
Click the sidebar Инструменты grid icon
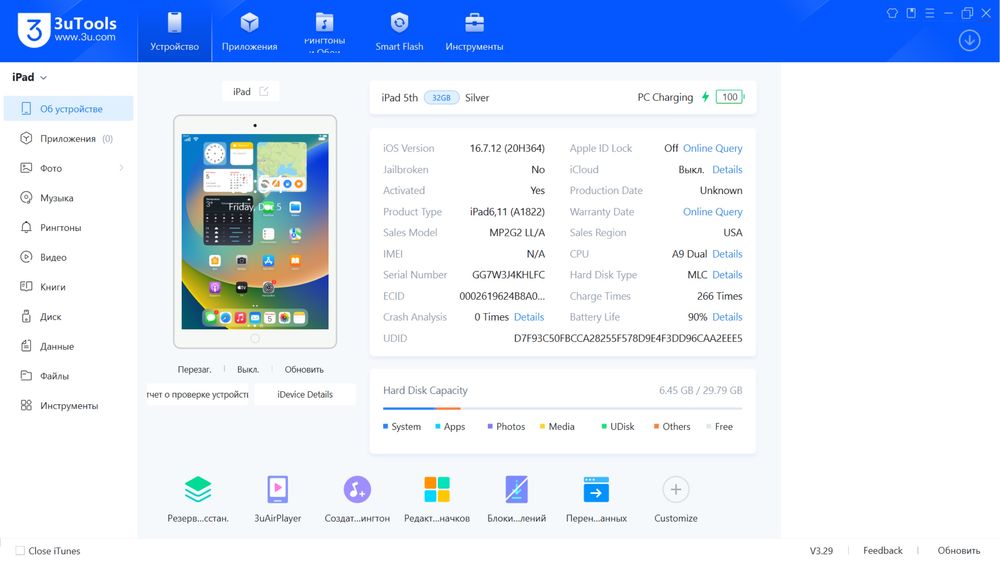26,405
